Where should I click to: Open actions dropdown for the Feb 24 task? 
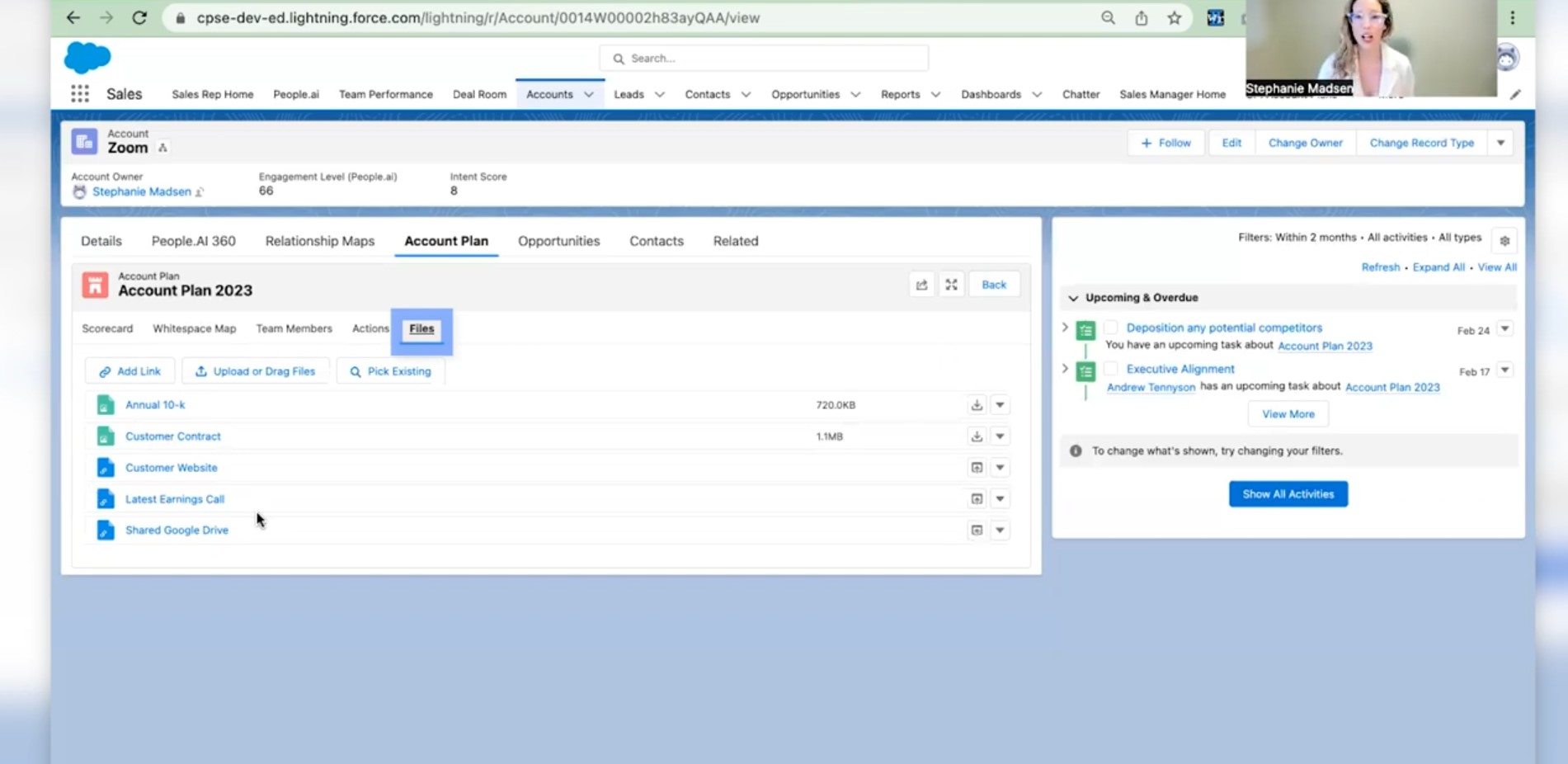pos(1504,329)
